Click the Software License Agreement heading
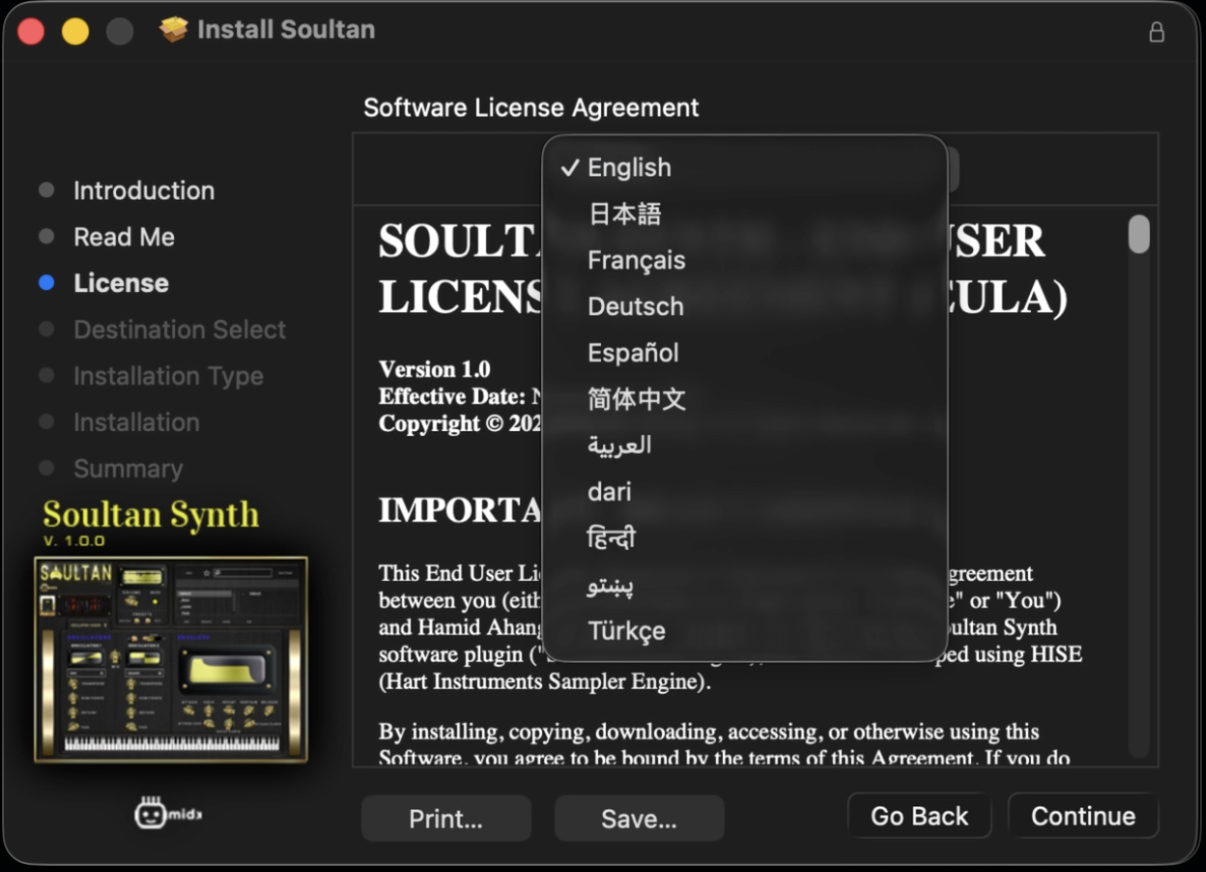 pos(531,107)
